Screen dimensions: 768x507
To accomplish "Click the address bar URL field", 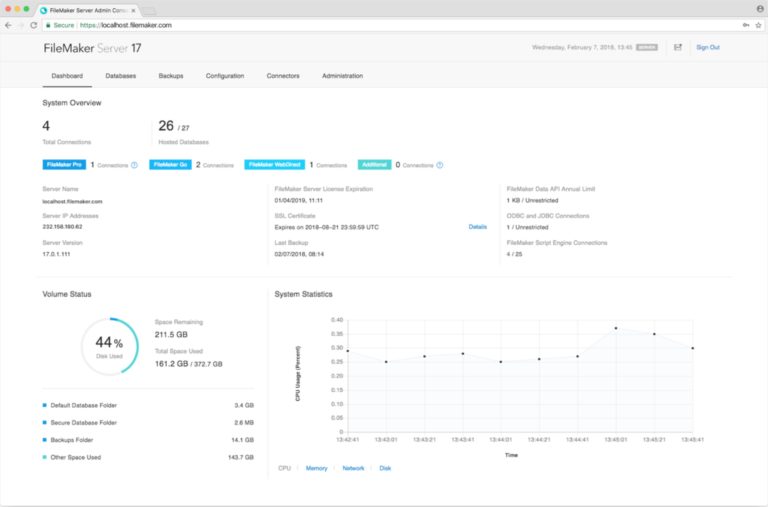I will coord(392,25).
